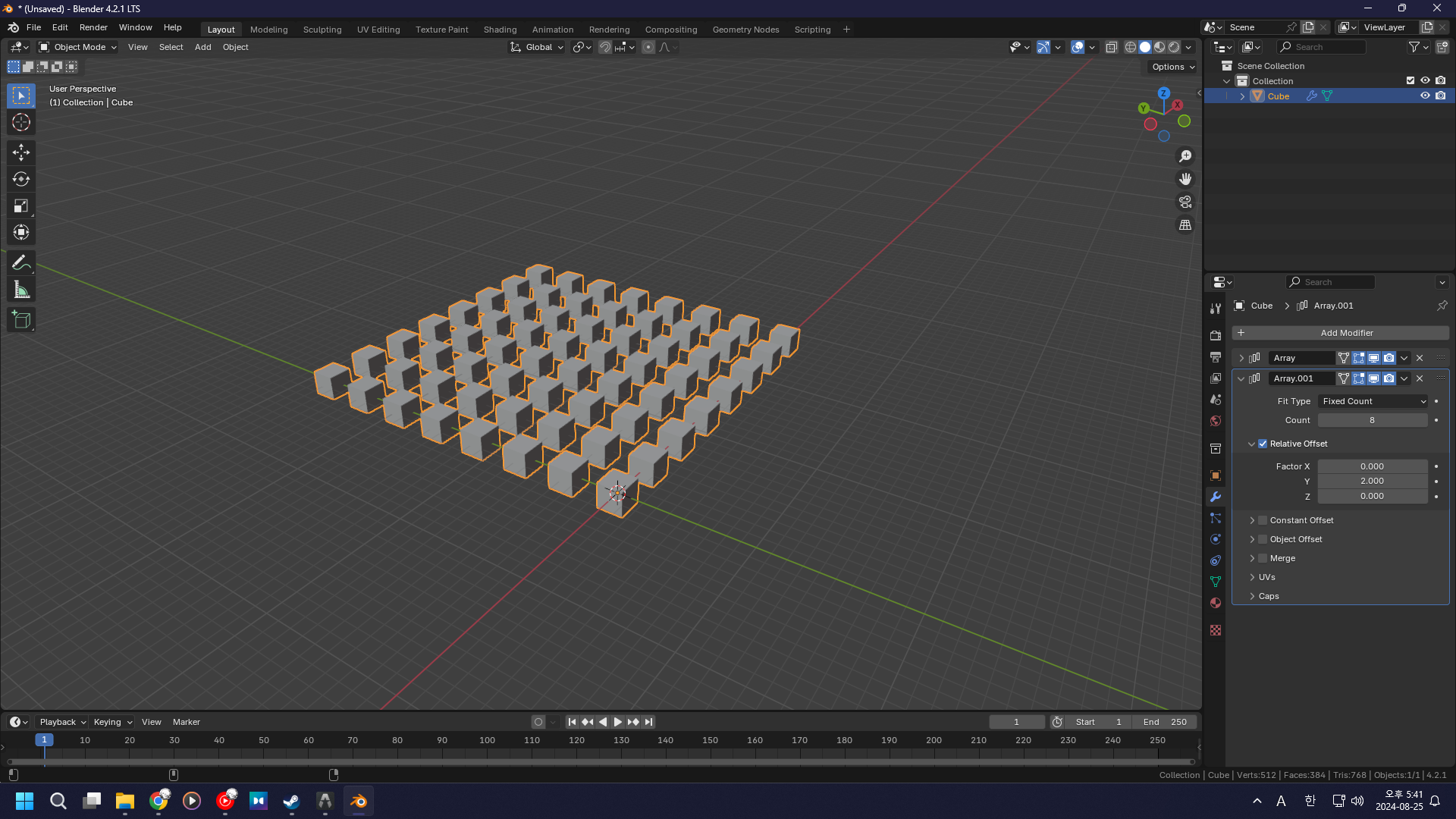Select the Measure tool

[x=21, y=290]
